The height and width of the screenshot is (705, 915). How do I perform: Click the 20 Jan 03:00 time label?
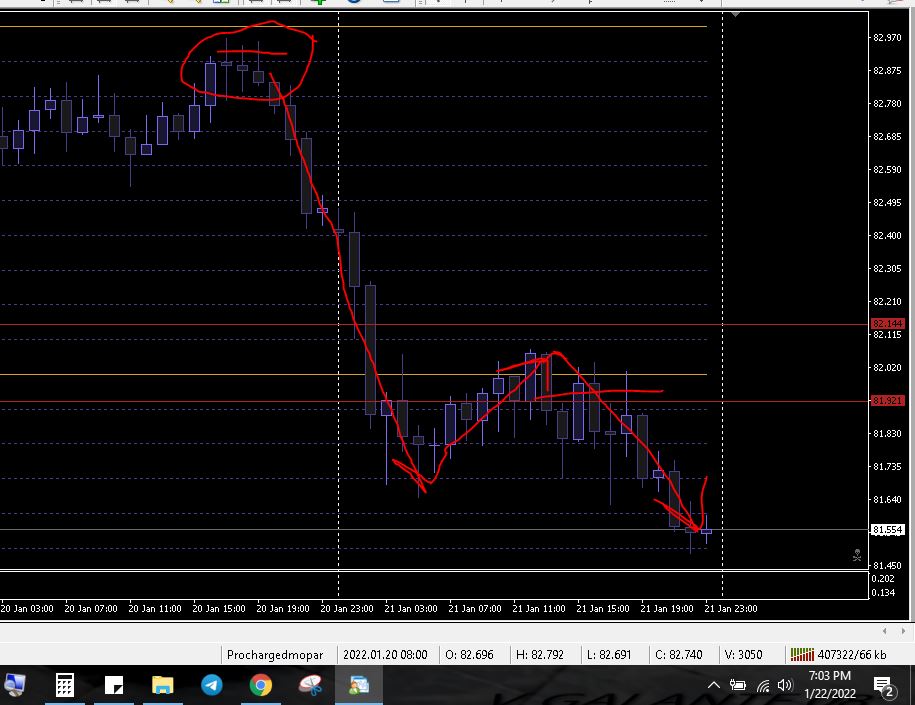pyautogui.click(x=27, y=608)
